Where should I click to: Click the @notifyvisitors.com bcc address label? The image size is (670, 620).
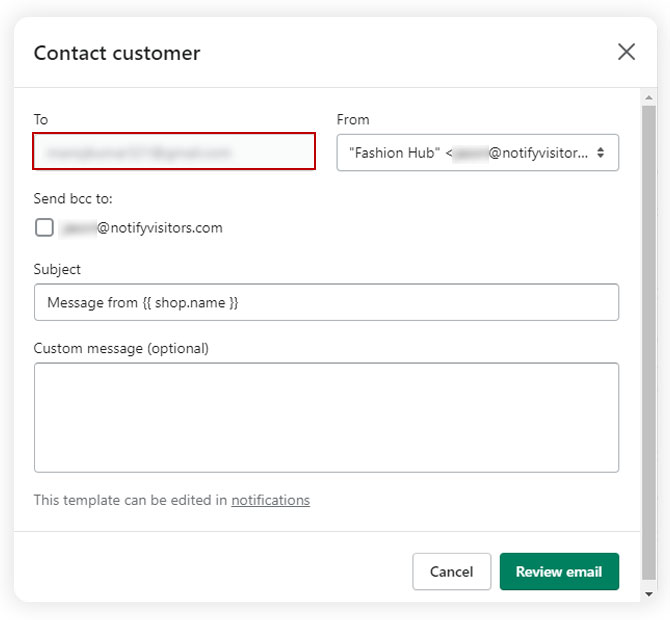pyautogui.click(x=140, y=228)
